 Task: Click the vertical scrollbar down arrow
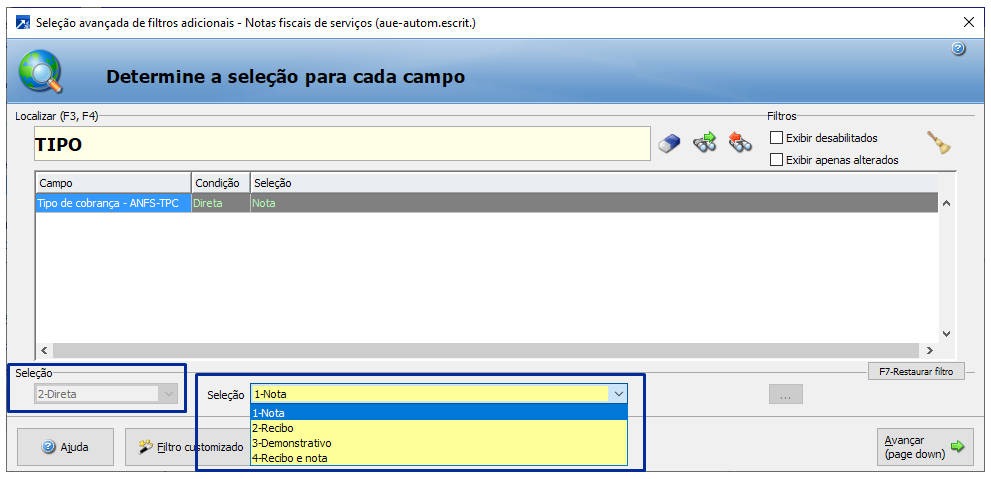[x=946, y=333]
